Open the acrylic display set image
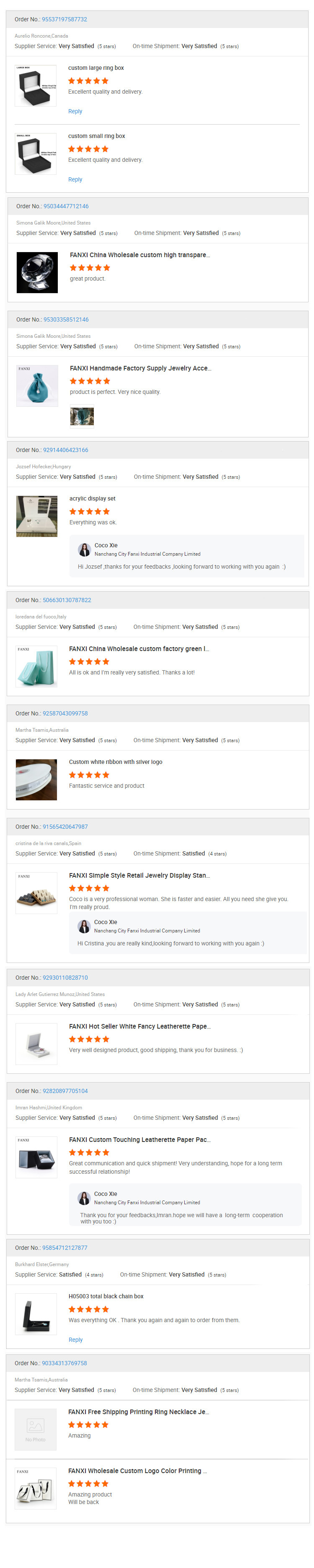The height and width of the screenshot is (1568, 314). pos(36,516)
